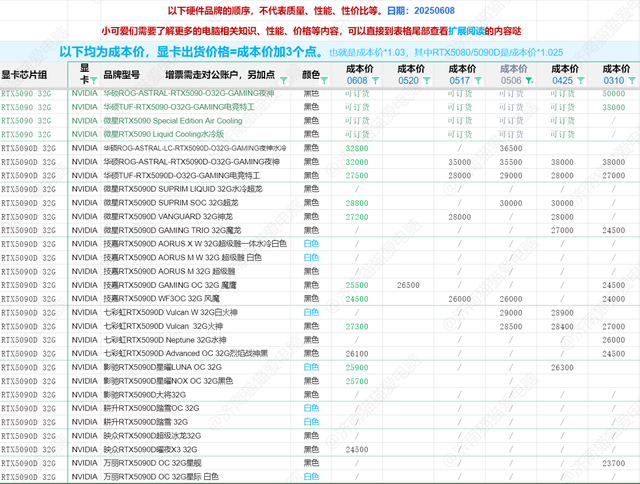Click the price 25500 for 技嘉 GAMING OC
This screenshot has height=484, width=640.
[x=357, y=285]
